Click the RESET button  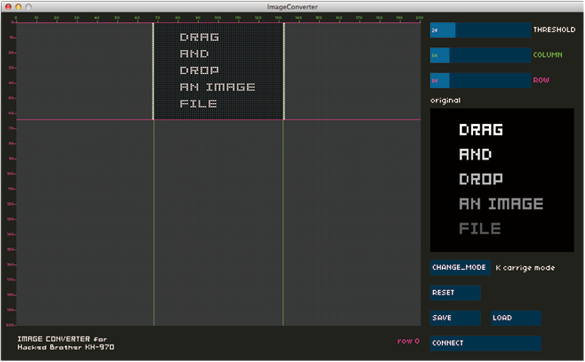pyautogui.click(x=455, y=293)
